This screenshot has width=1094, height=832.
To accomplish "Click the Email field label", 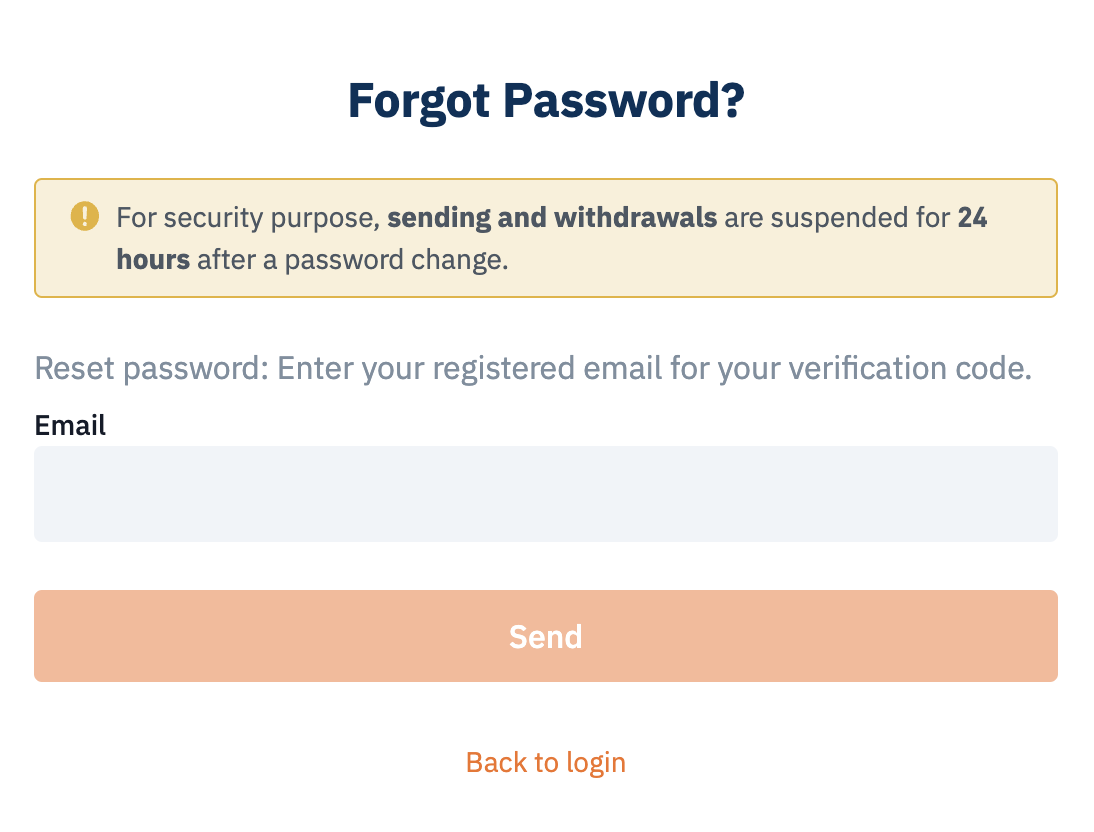I will [70, 425].
